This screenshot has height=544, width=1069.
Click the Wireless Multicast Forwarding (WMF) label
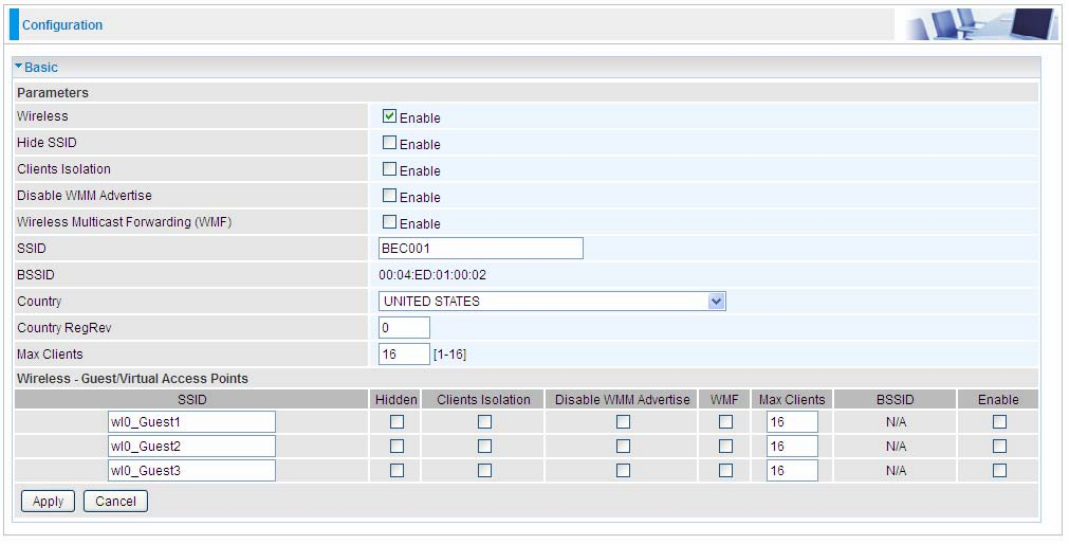(x=124, y=222)
